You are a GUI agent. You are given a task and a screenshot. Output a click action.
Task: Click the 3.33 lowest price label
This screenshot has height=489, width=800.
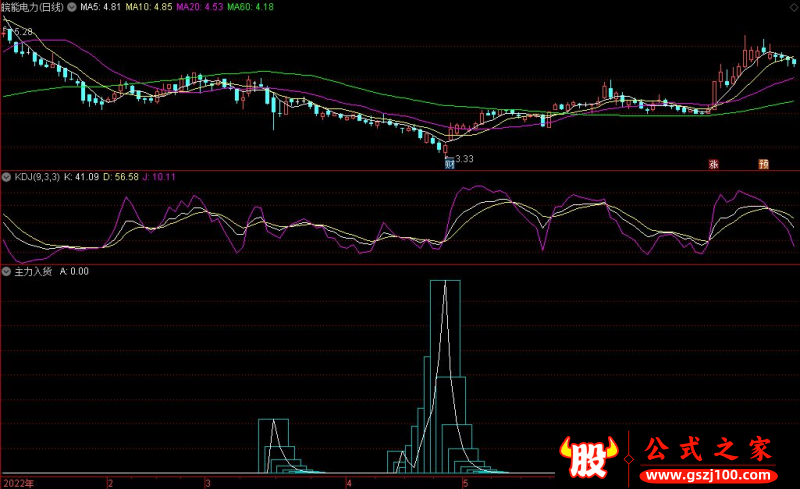464,159
